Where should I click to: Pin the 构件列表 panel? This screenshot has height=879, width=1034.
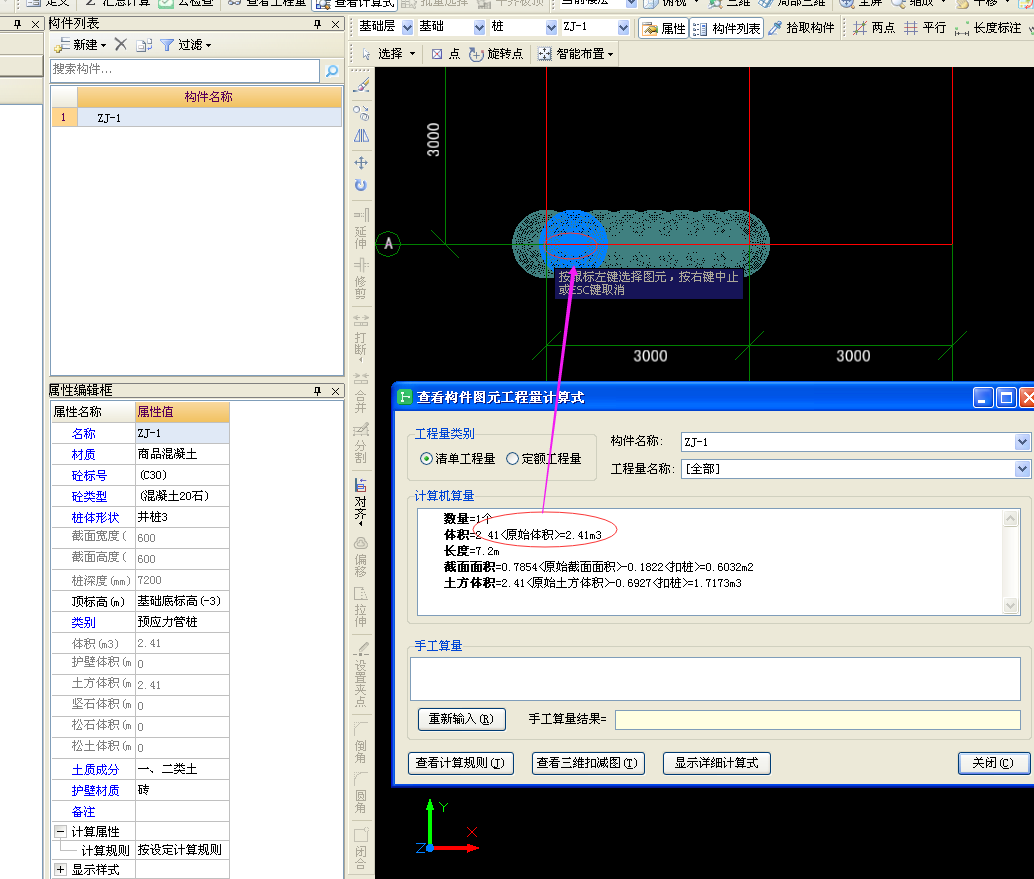click(x=317, y=24)
